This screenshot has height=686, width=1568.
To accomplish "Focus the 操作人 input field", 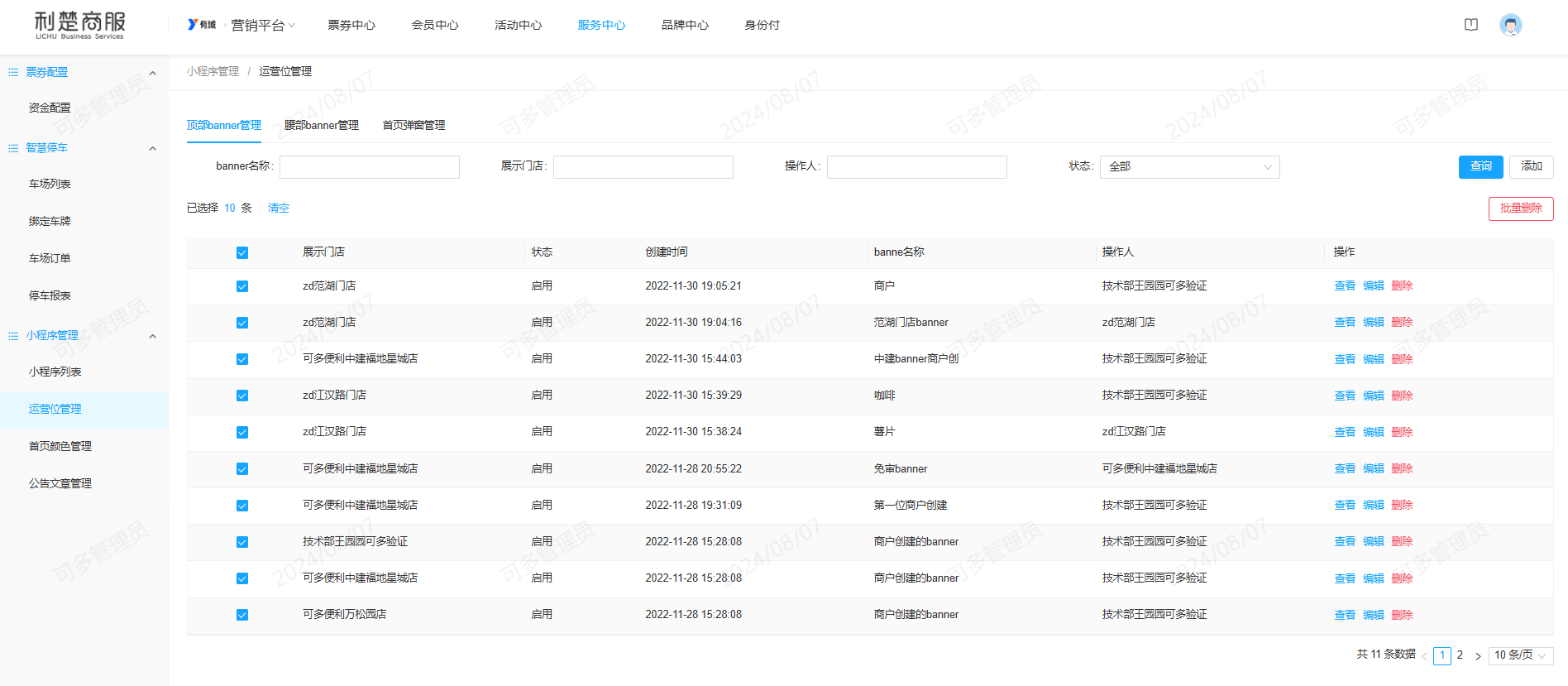I will click(917, 167).
